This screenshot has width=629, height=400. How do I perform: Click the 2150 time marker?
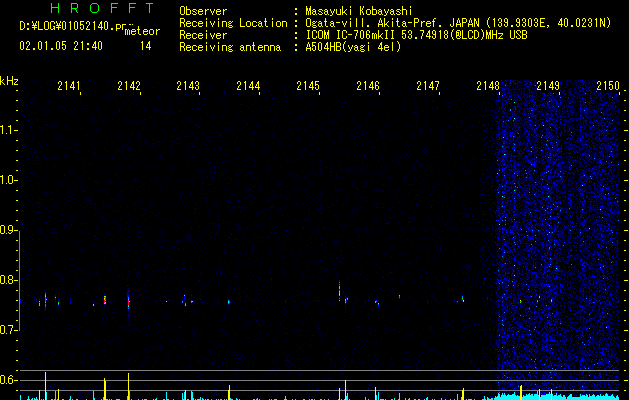608,85
